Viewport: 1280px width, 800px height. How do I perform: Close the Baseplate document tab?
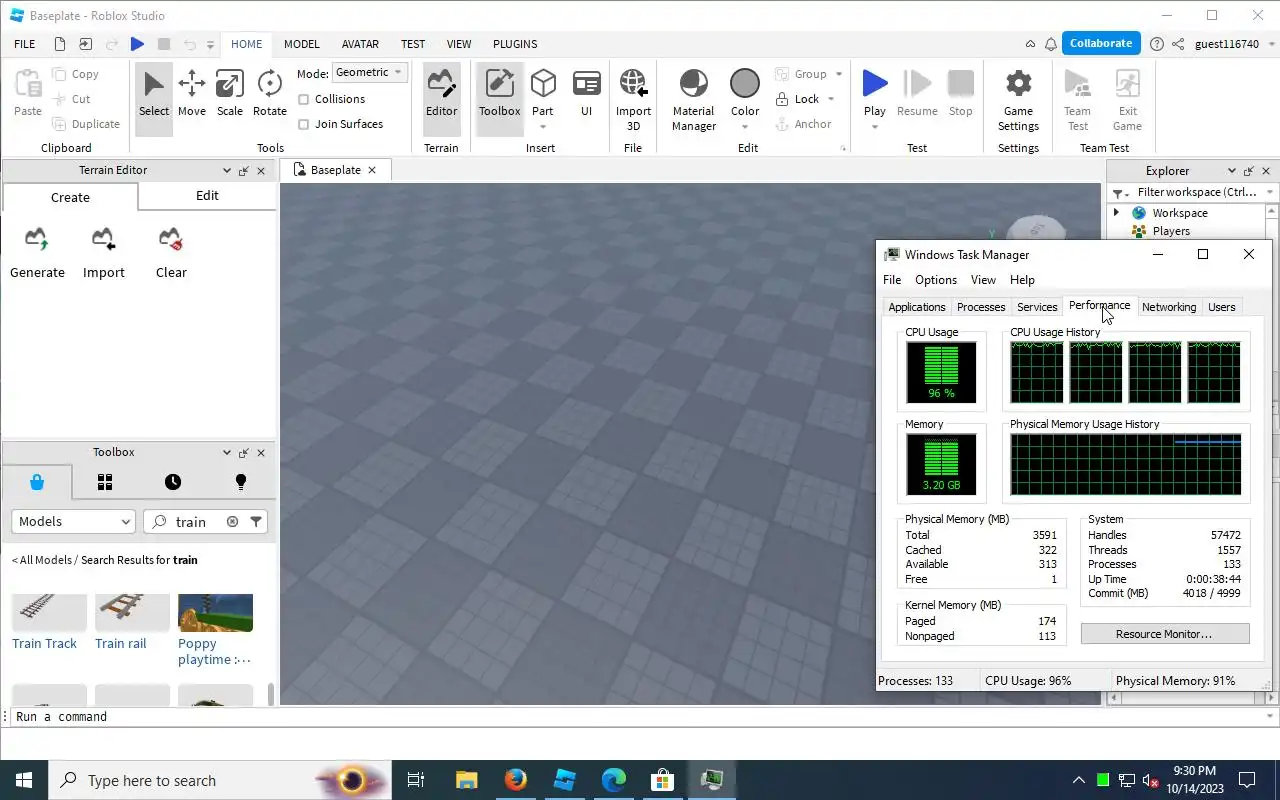[372, 170]
